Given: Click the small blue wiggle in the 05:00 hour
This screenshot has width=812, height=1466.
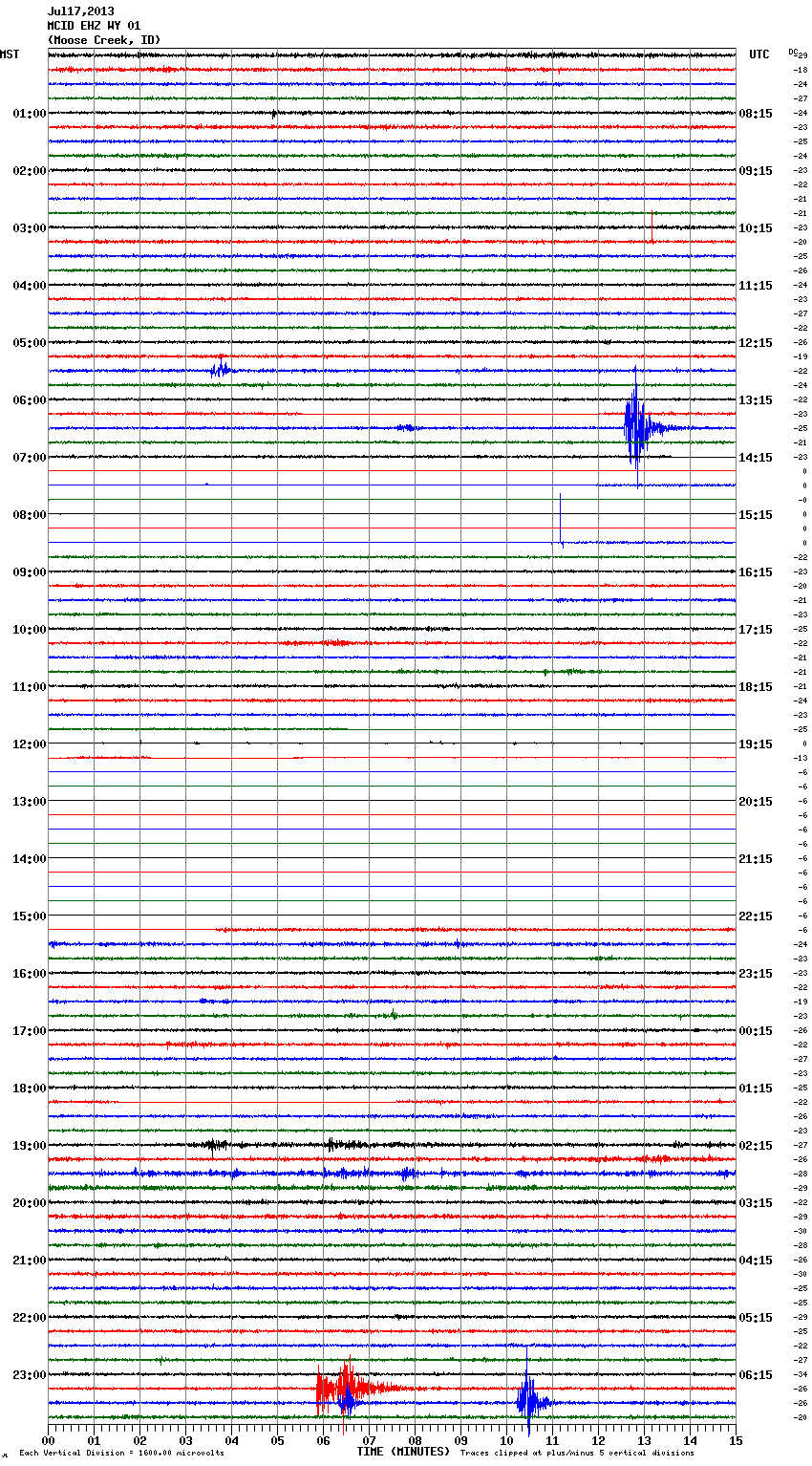Looking at the screenshot, I should (x=221, y=368).
